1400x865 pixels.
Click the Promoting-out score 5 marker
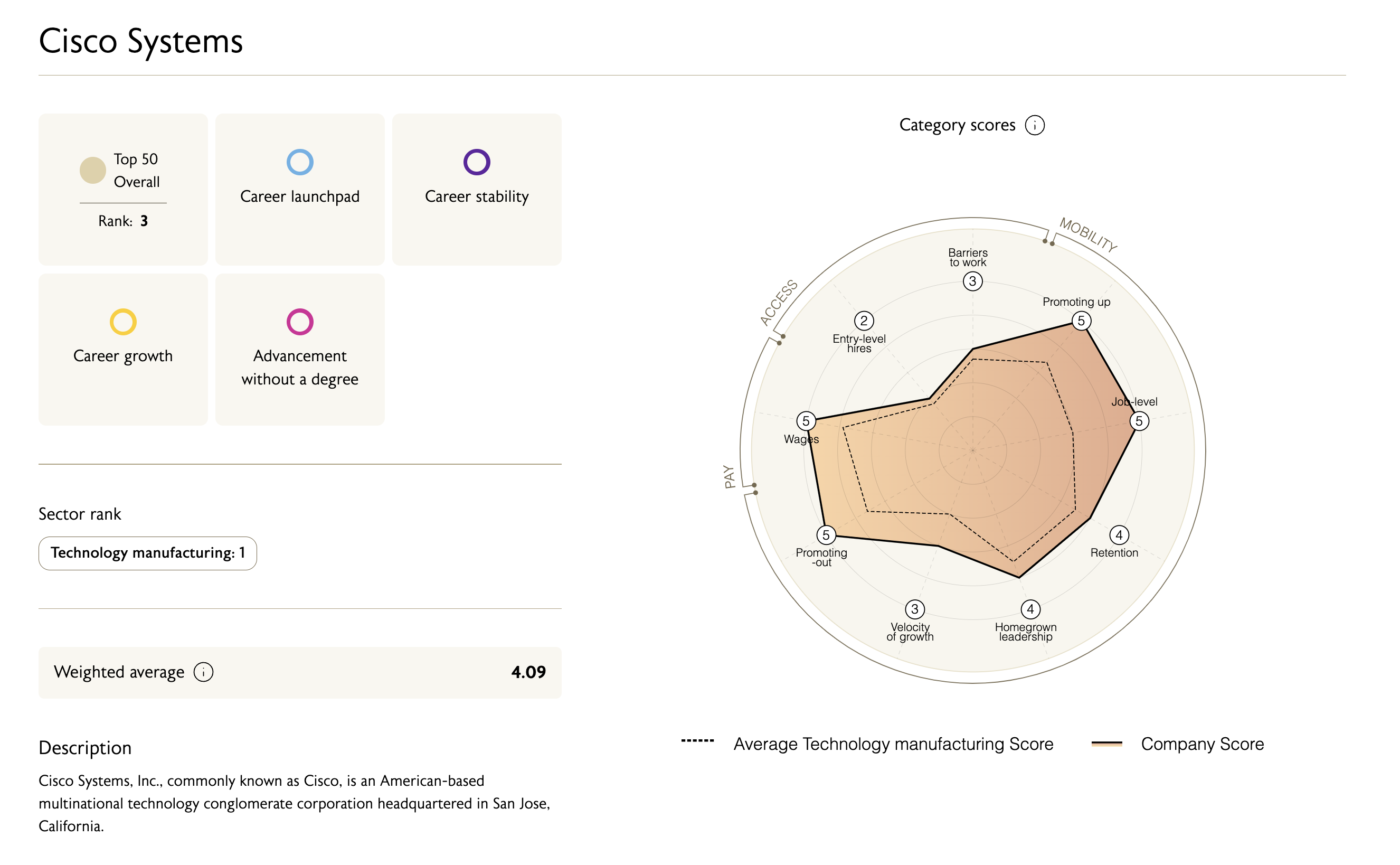826,535
